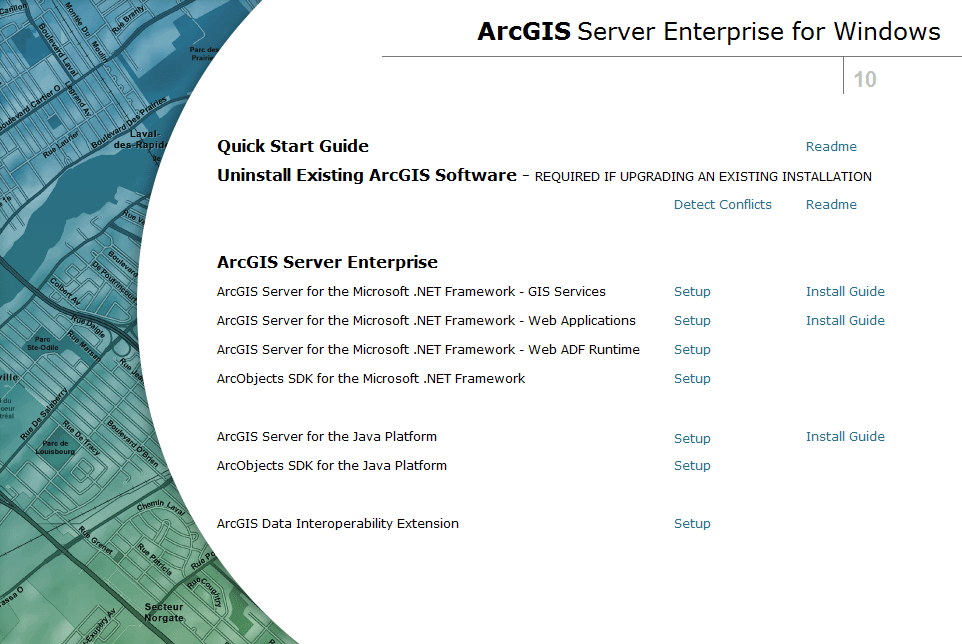Run Setup for ArcGIS Server Java Platform
962x644 pixels.
pos(692,439)
